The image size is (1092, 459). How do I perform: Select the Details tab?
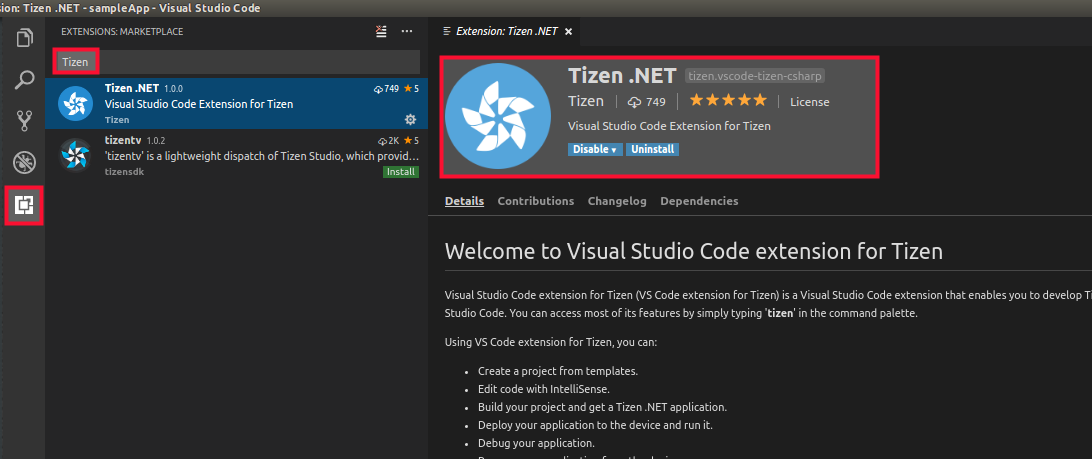click(464, 201)
